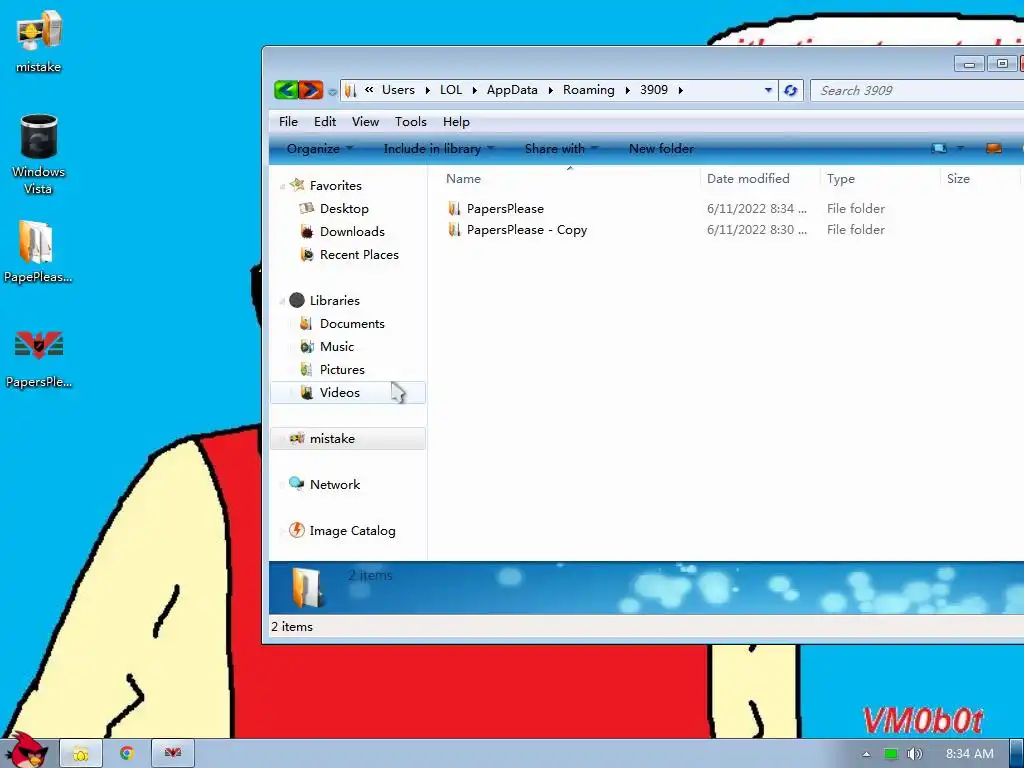1024x768 pixels.
Task: Click the New folder button
Action: click(661, 149)
